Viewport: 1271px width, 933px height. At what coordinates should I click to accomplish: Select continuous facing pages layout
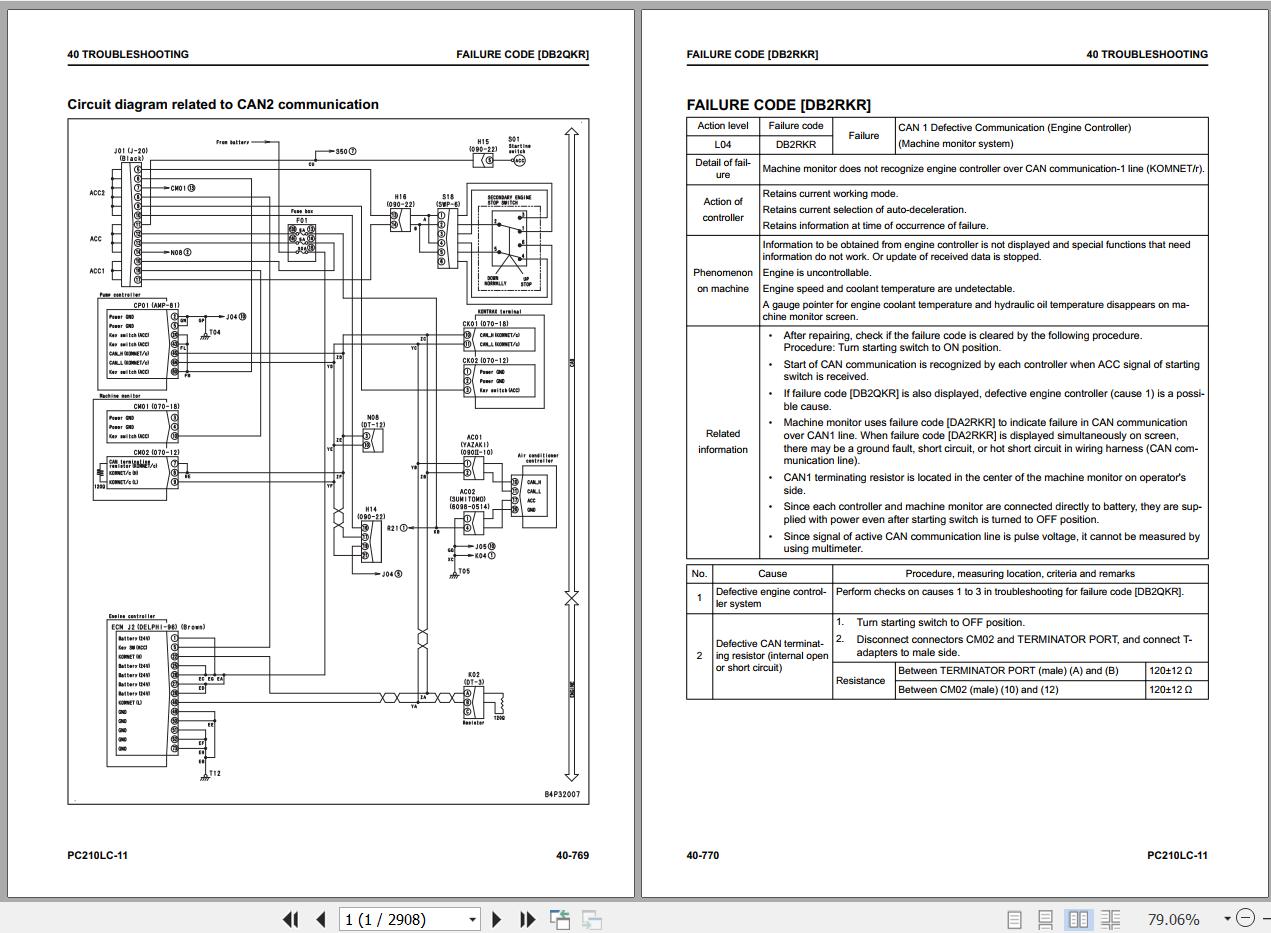tap(1110, 919)
